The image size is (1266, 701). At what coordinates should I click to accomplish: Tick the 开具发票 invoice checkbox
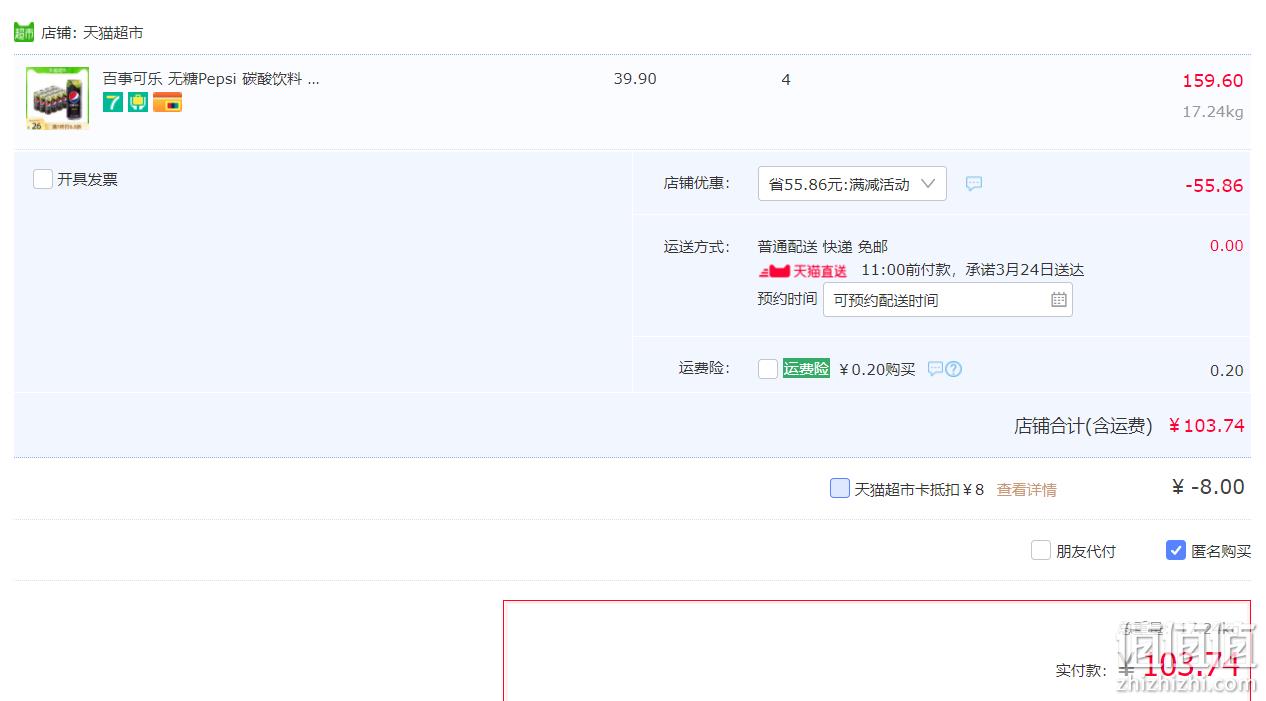[43, 179]
